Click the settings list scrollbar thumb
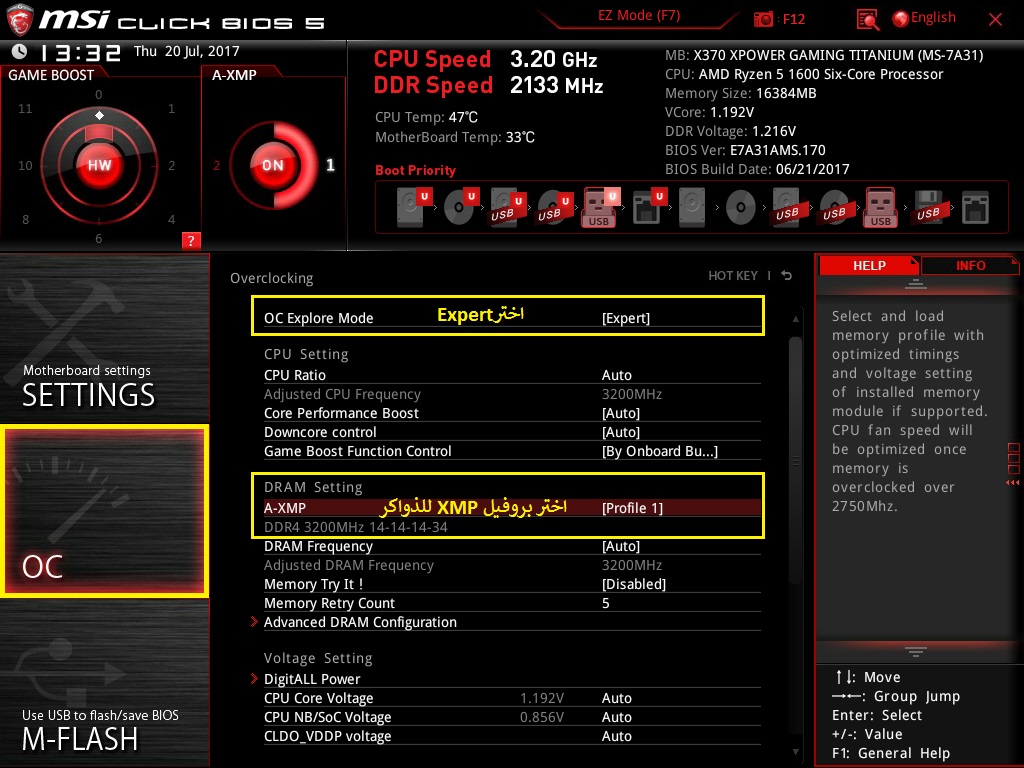The height and width of the screenshot is (768, 1024). click(x=795, y=460)
